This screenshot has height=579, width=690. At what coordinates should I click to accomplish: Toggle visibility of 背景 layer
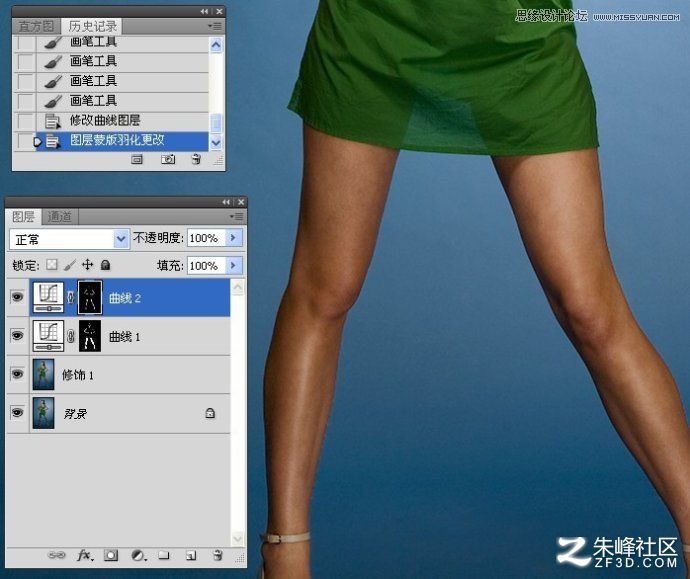coord(17,413)
